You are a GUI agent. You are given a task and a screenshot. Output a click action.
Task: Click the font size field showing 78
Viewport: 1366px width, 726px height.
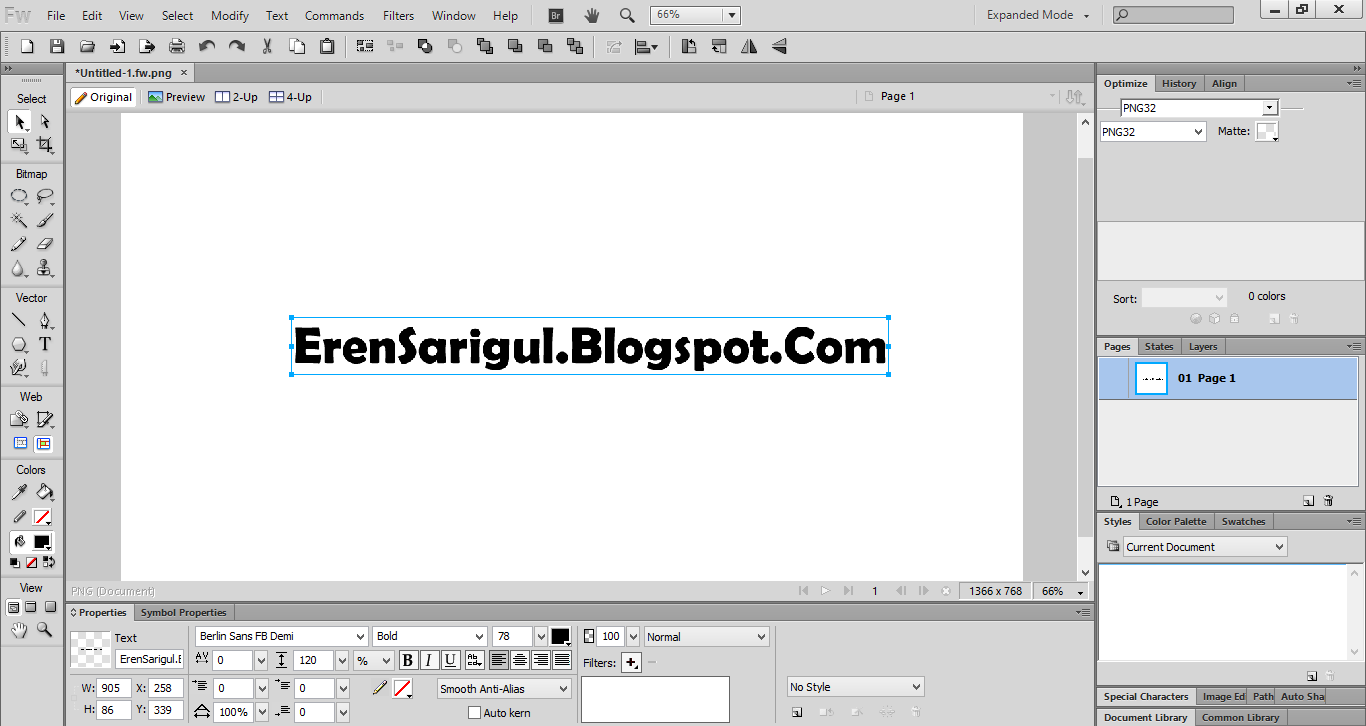(513, 636)
